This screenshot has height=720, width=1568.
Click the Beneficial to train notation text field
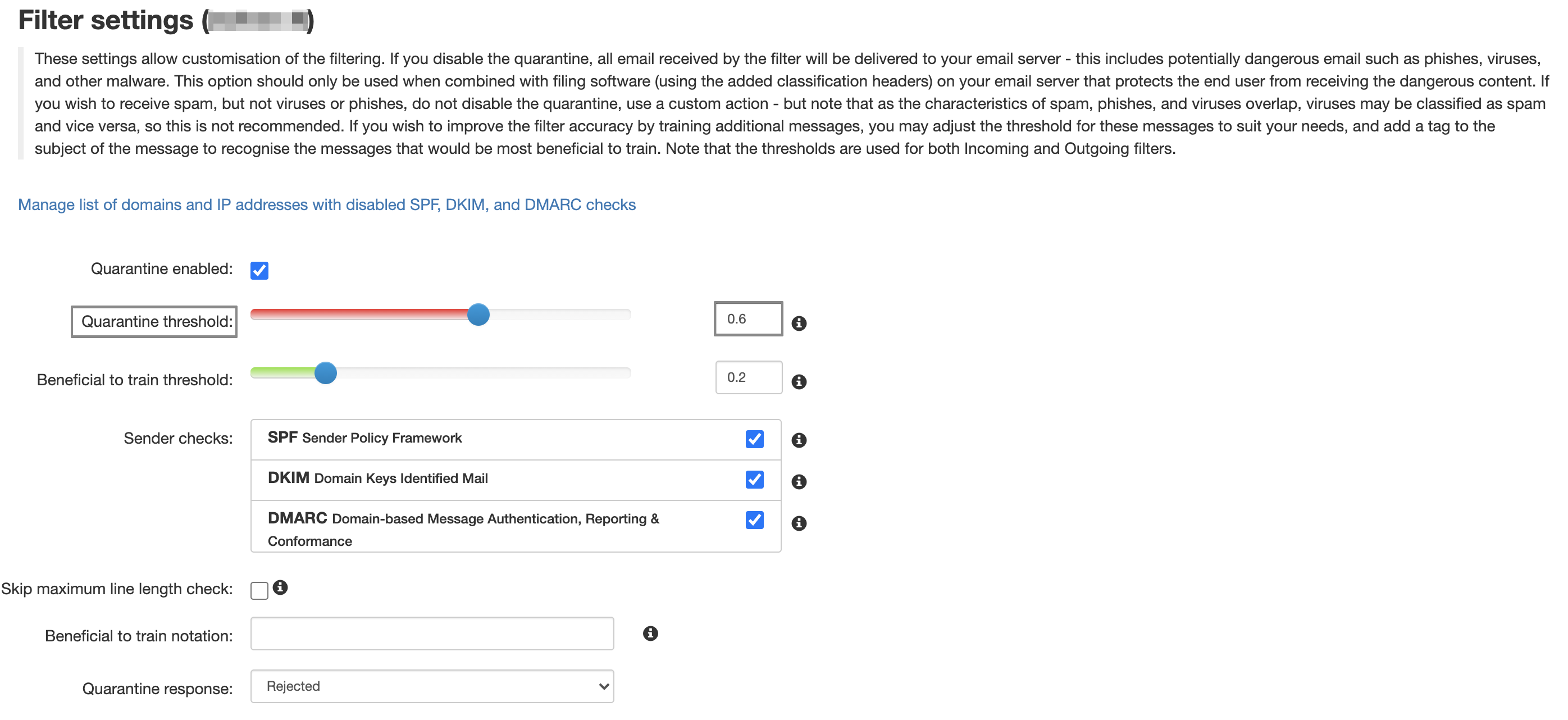pos(432,634)
